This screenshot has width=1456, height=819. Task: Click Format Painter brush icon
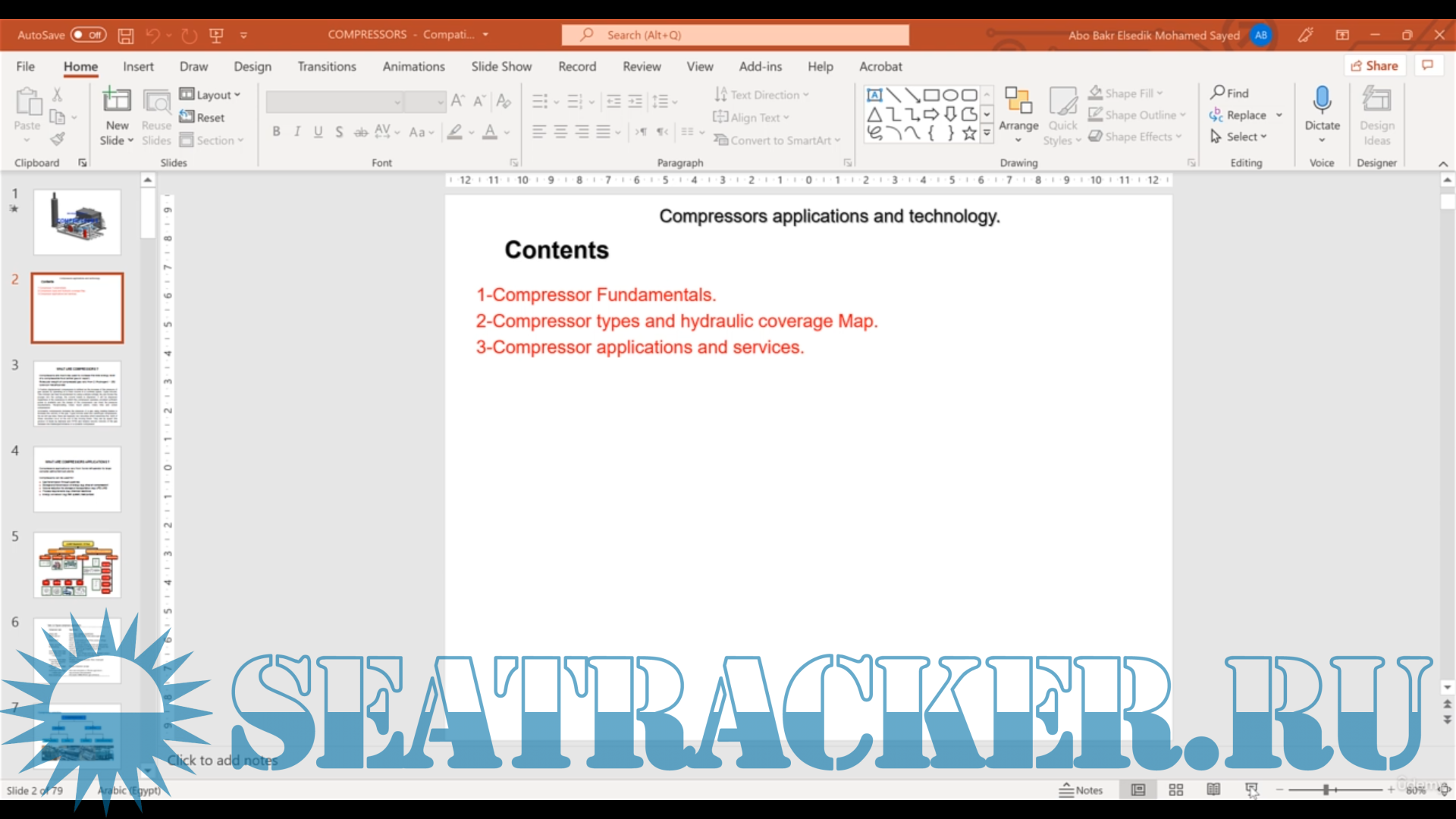pos(58,139)
